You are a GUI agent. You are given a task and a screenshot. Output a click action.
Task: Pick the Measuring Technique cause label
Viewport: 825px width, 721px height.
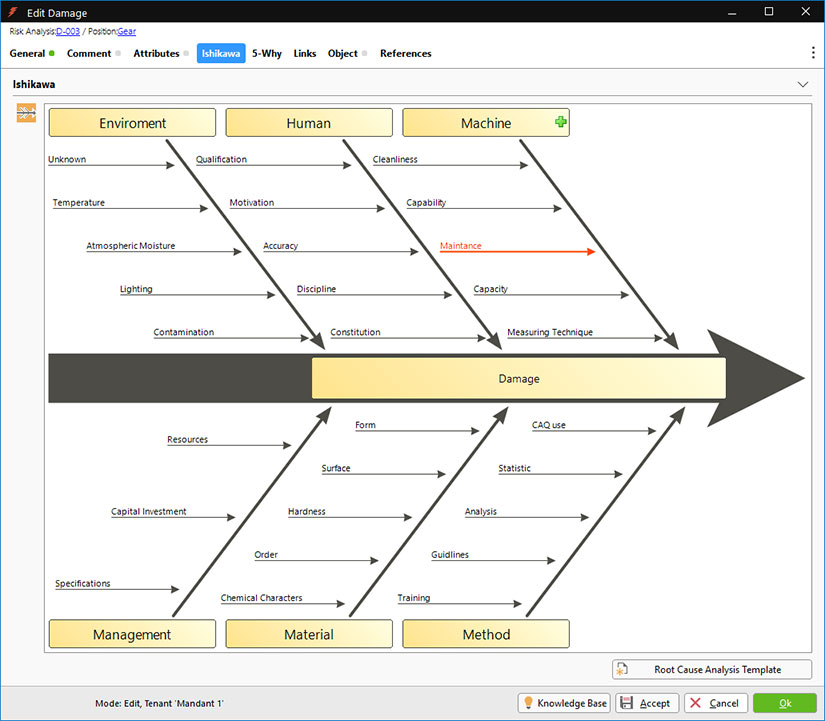(x=549, y=332)
